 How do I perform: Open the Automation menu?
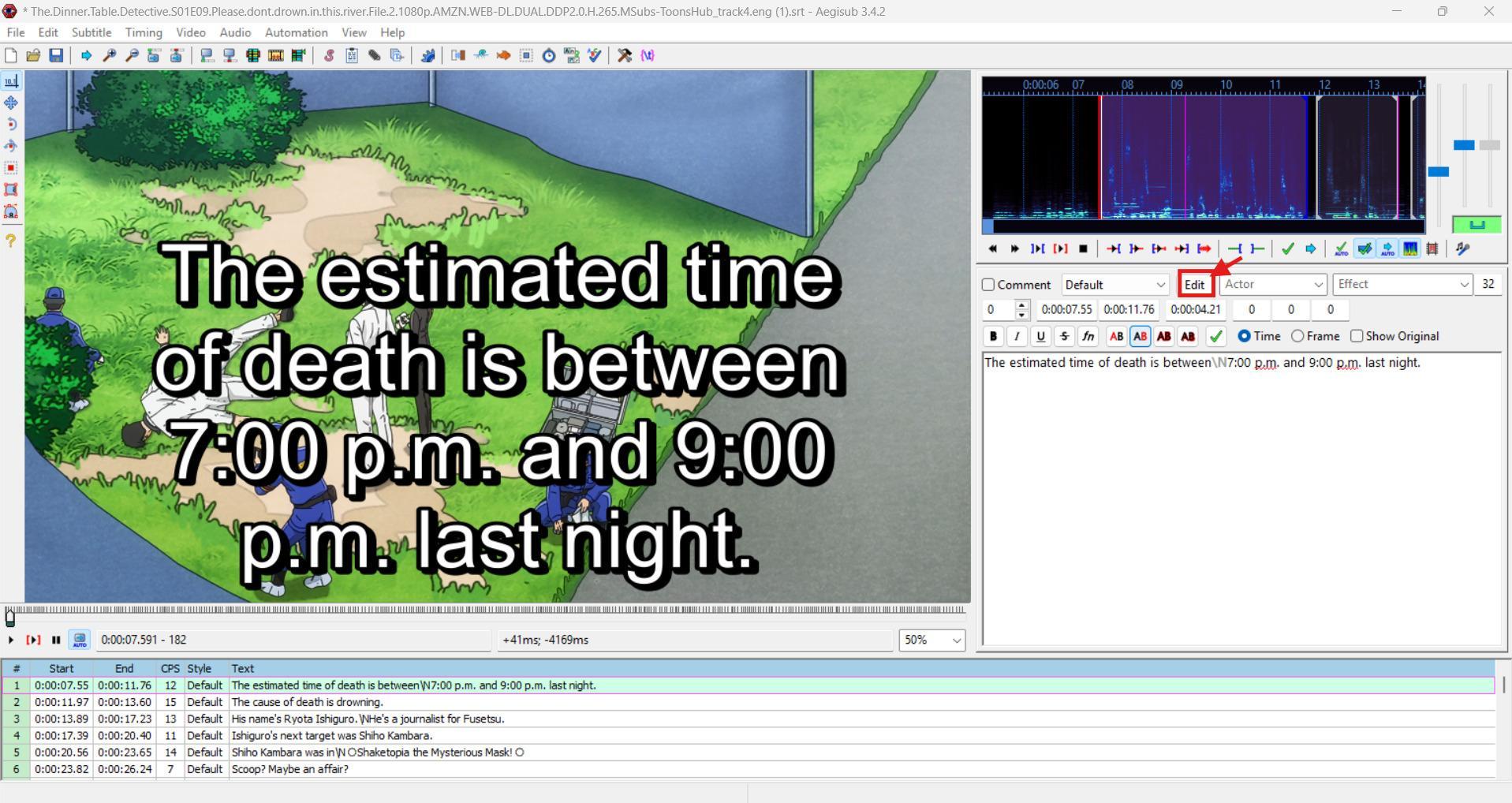pos(297,32)
